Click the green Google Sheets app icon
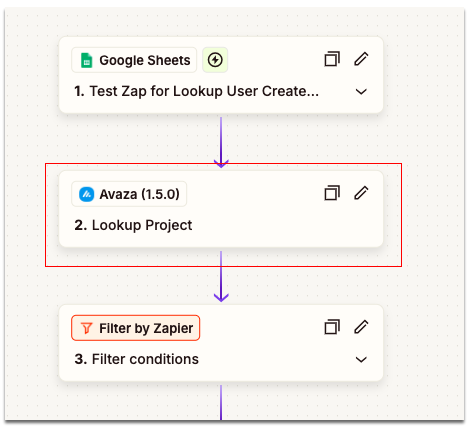Image resolution: width=472 pixels, height=433 pixels. point(87,60)
